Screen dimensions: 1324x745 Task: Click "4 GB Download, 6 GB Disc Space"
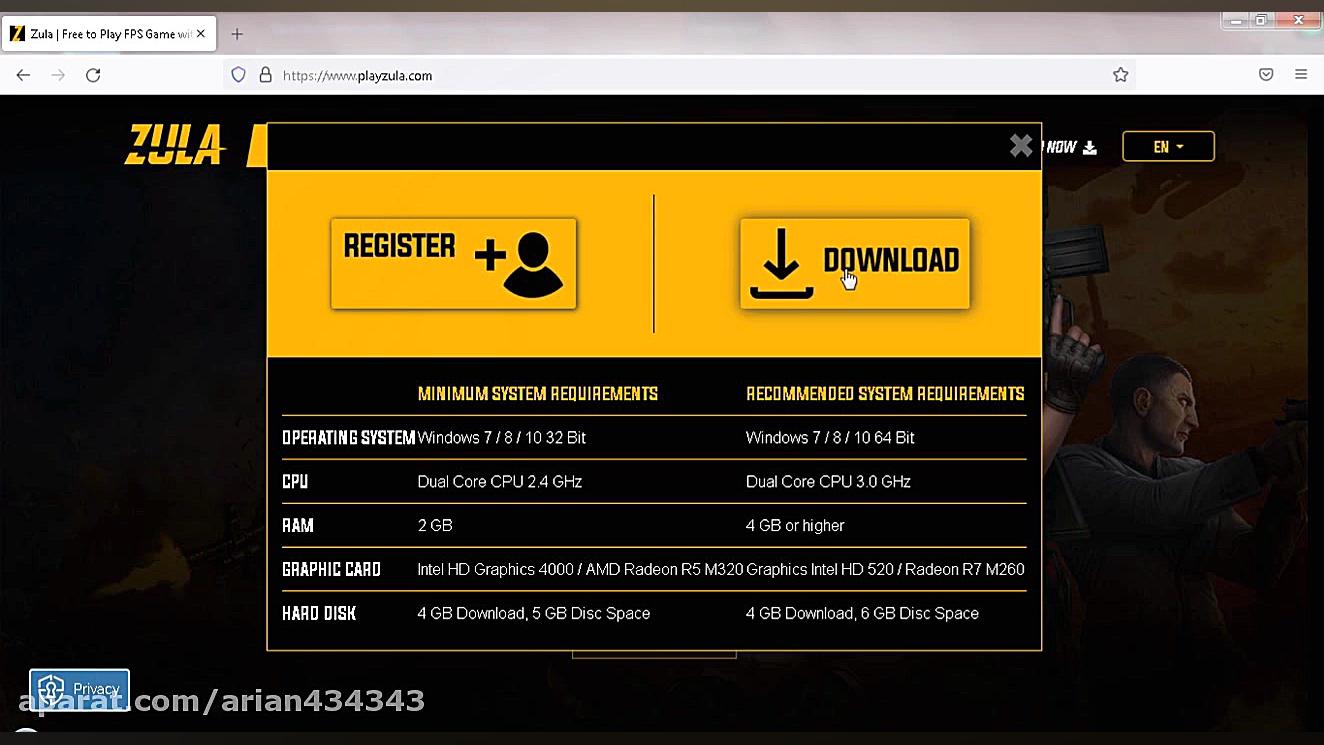(x=862, y=614)
